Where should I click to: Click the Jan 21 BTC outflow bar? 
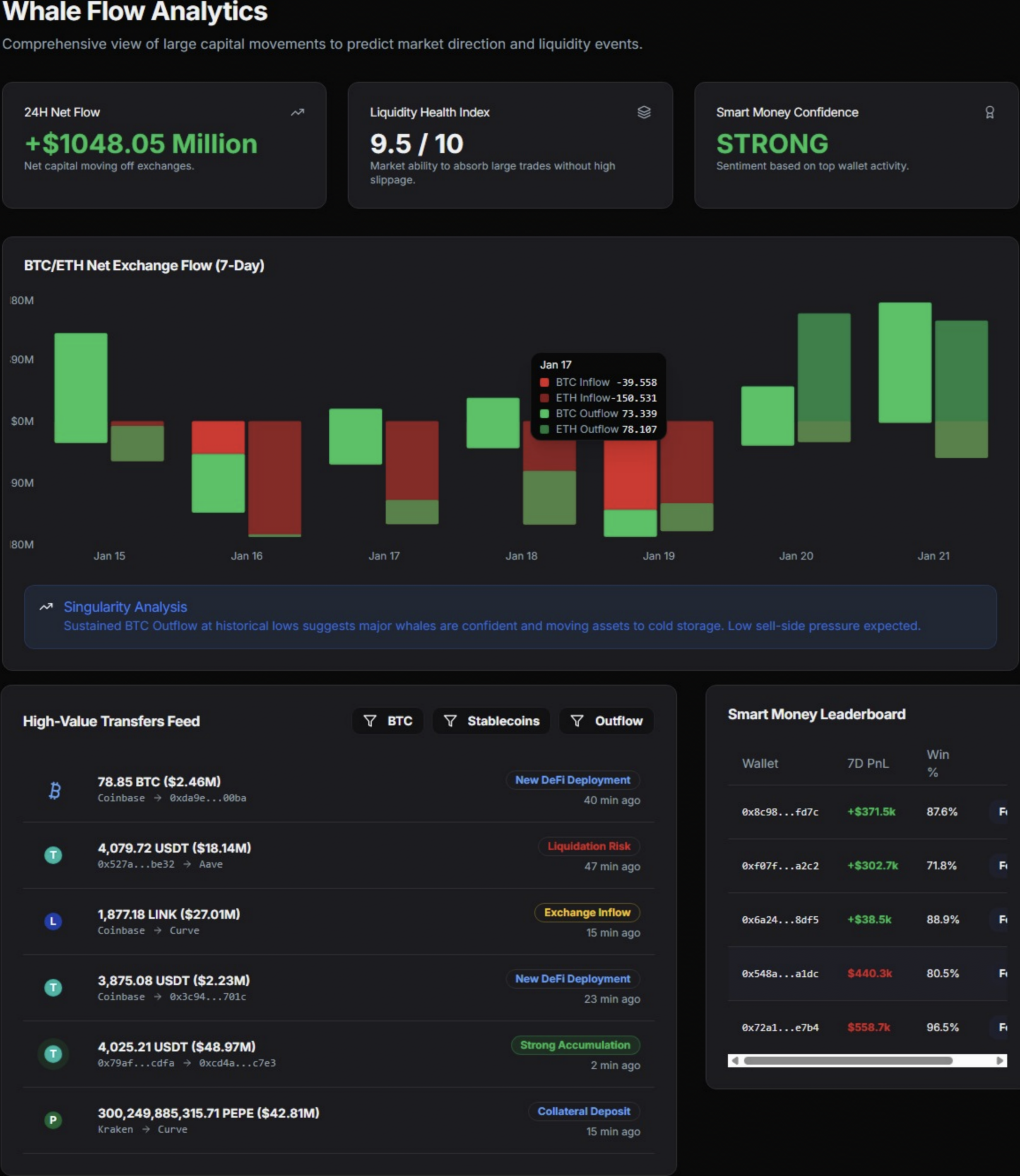click(904, 362)
